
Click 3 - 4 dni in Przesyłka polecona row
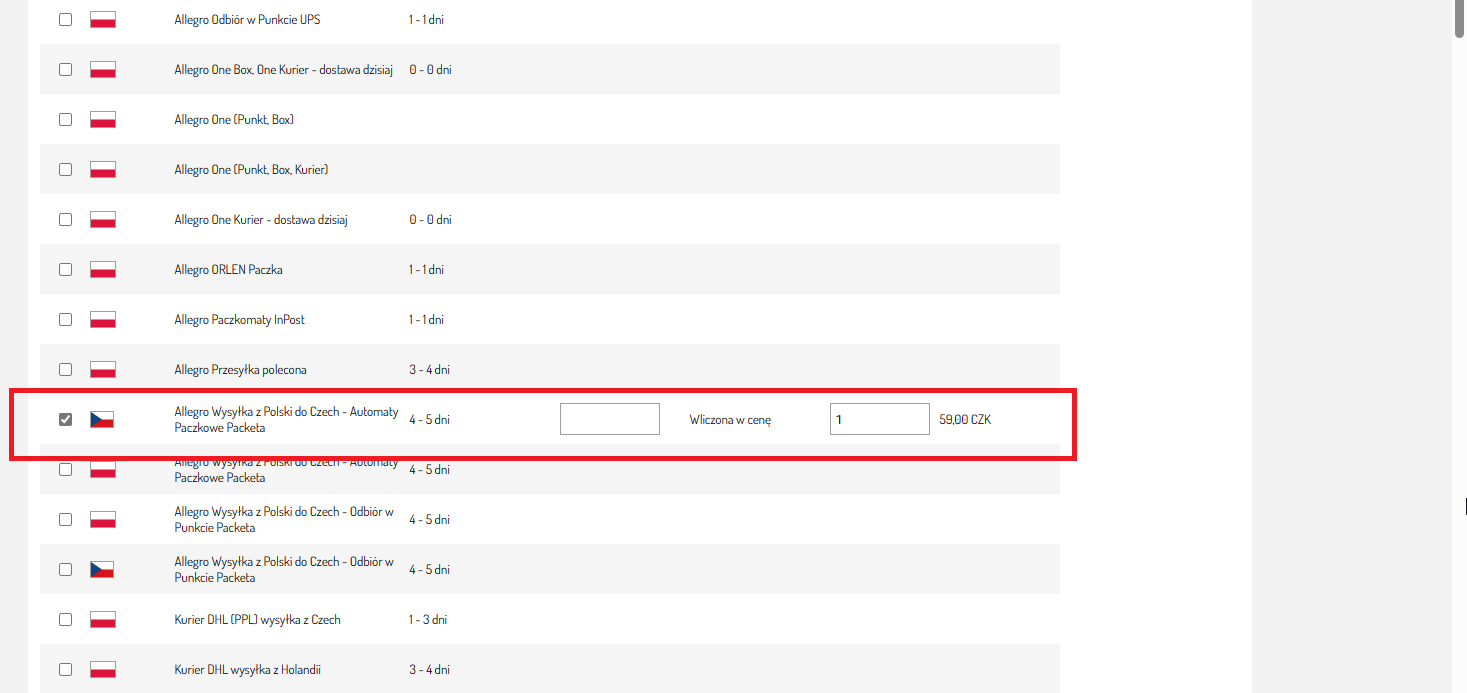click(429, 369)
